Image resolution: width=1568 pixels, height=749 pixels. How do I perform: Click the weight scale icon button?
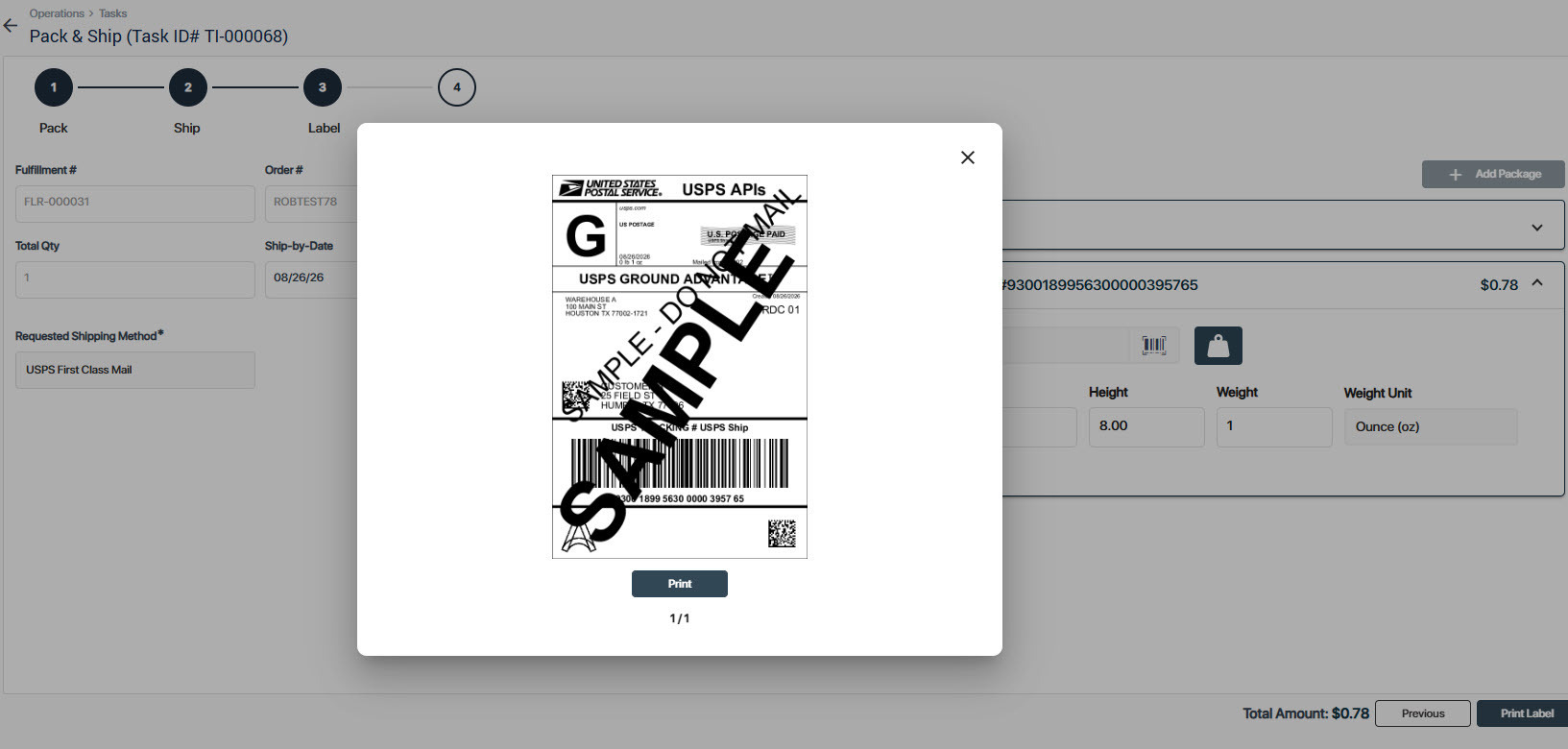pos(1218,346)
